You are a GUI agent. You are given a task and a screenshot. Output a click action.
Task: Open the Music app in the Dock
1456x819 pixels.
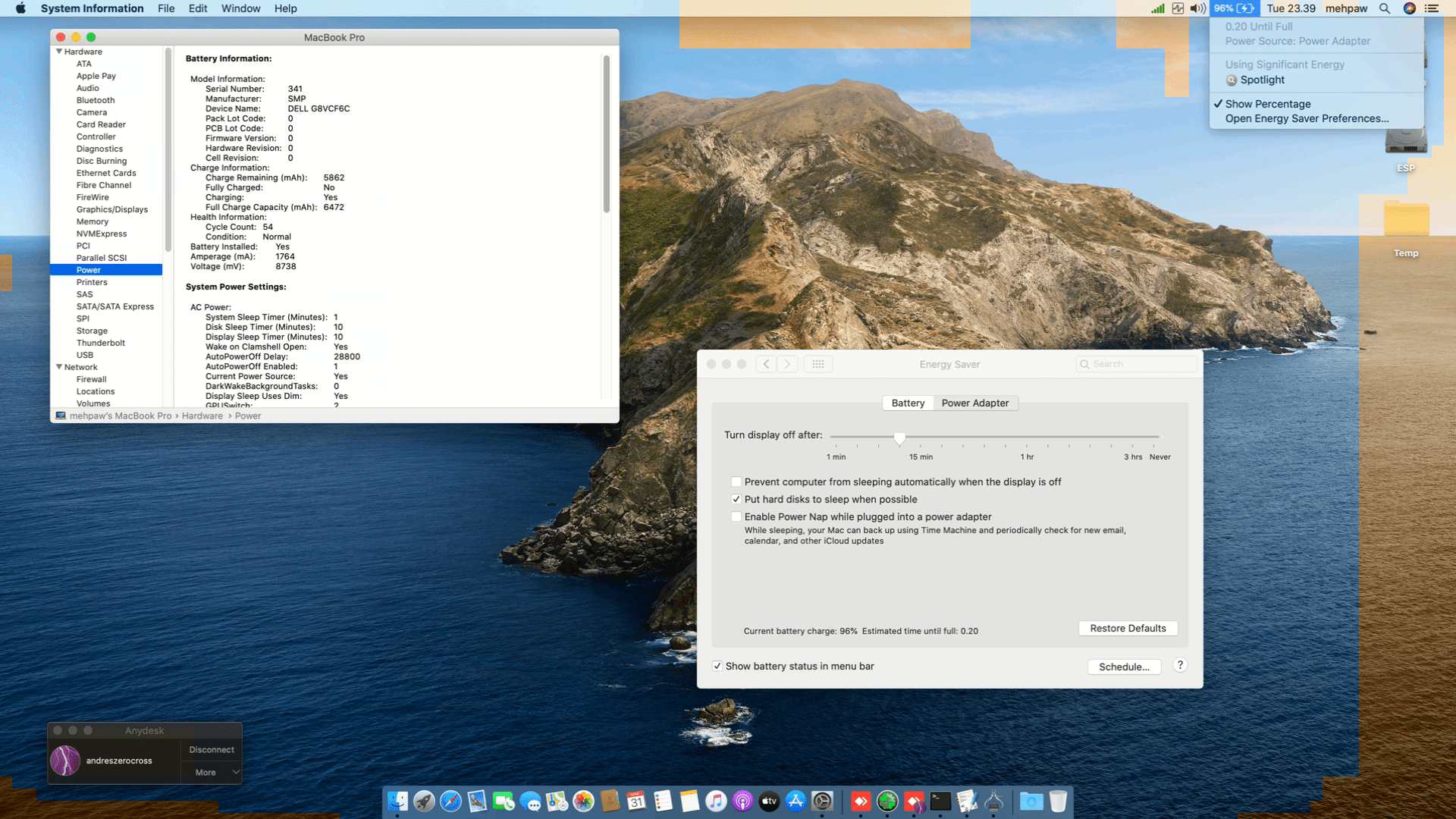click(716, 801)
